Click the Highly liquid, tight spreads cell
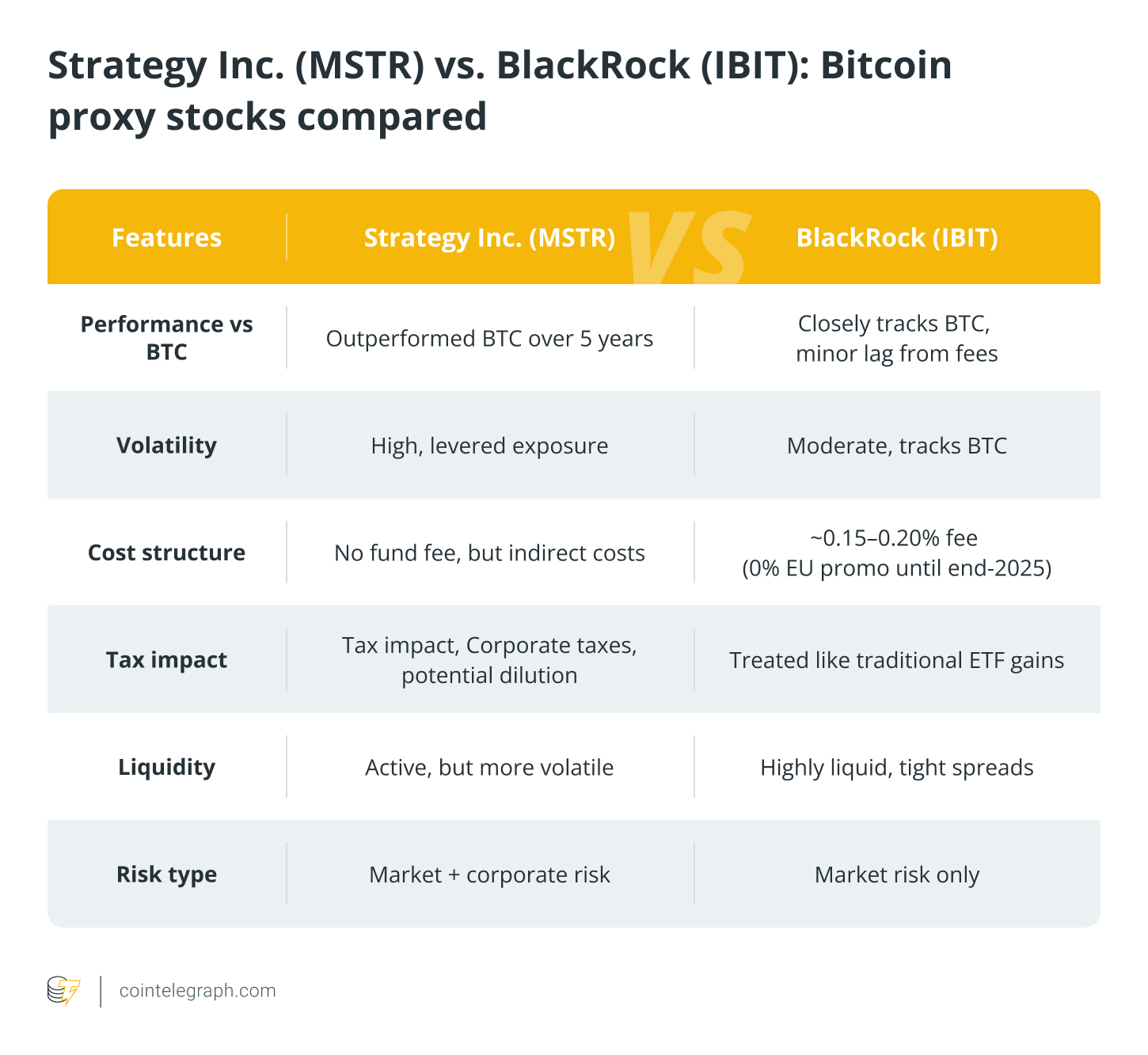Image resolution: width=1148 pixels, height=1055 pixels. point(896,768)
